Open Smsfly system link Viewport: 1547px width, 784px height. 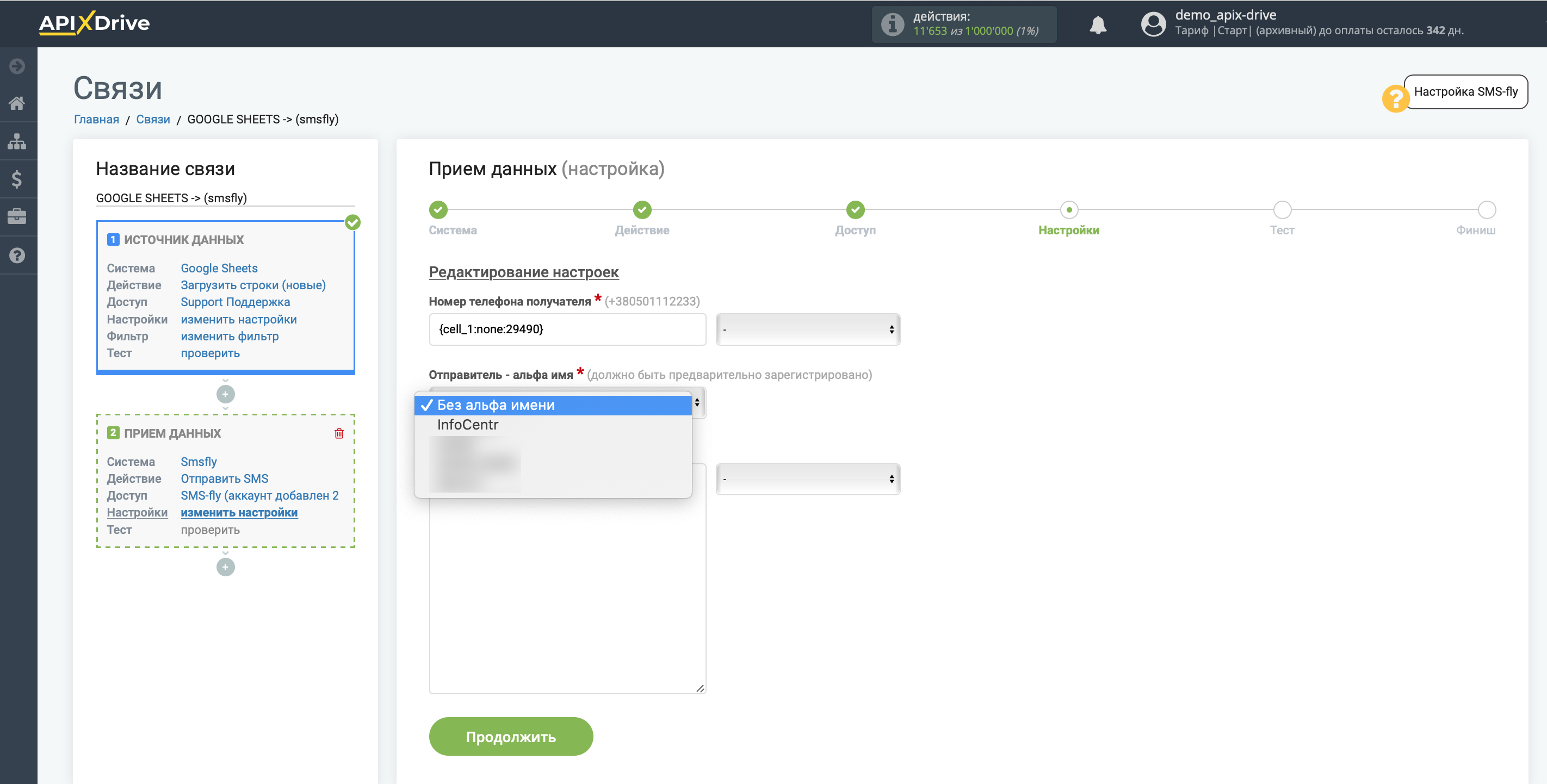pyautogui.click(x=199, y=462)
